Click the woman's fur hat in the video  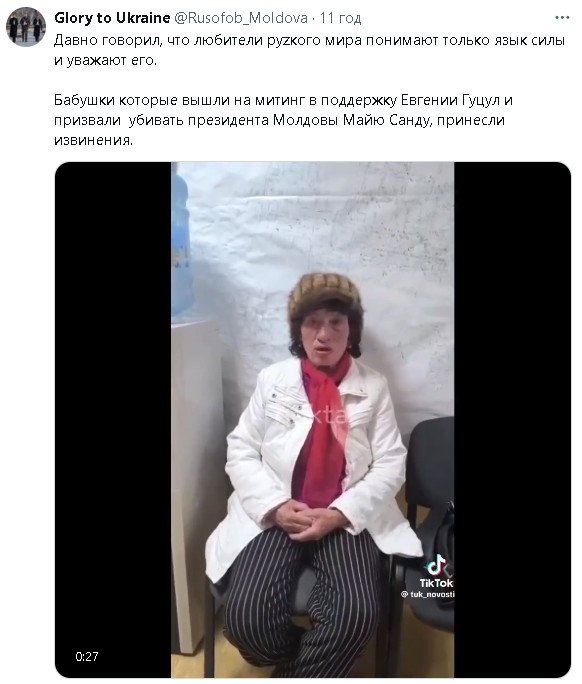pyautogui.click(x=324, y=297)
